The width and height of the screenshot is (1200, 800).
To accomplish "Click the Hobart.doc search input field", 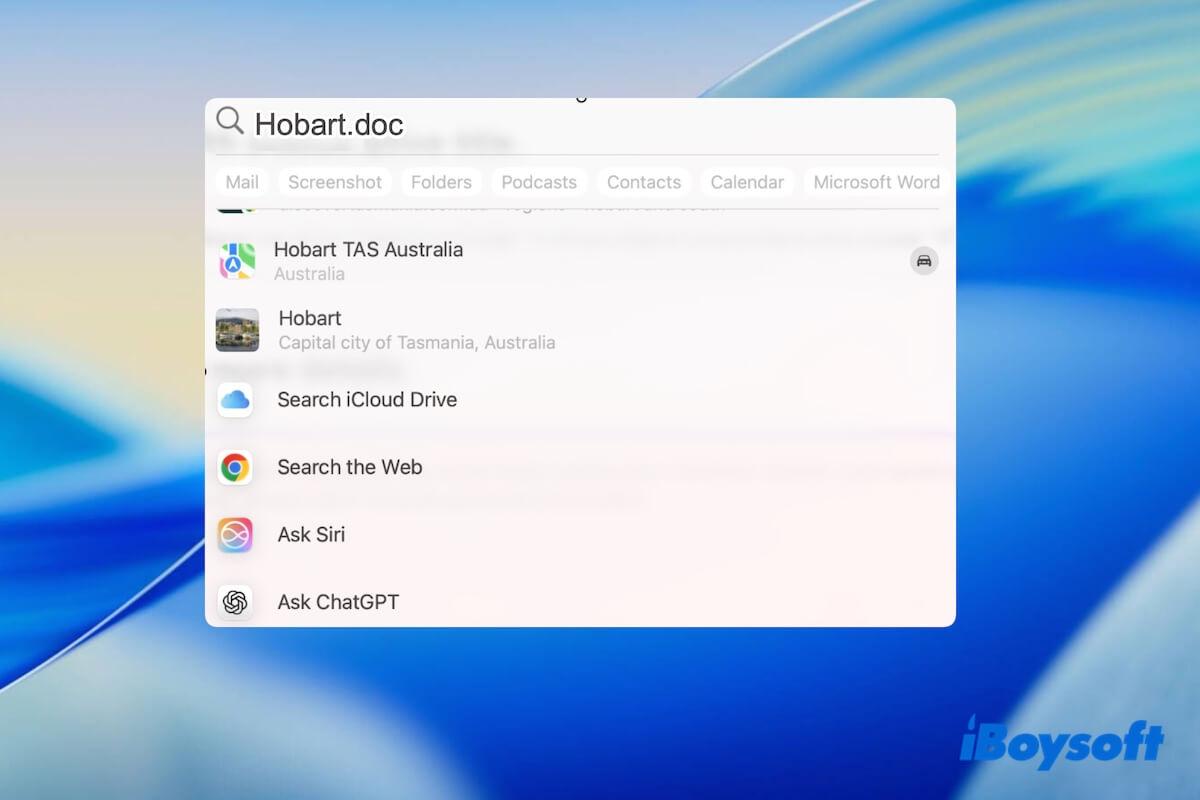I will click(x=330, y=123).
